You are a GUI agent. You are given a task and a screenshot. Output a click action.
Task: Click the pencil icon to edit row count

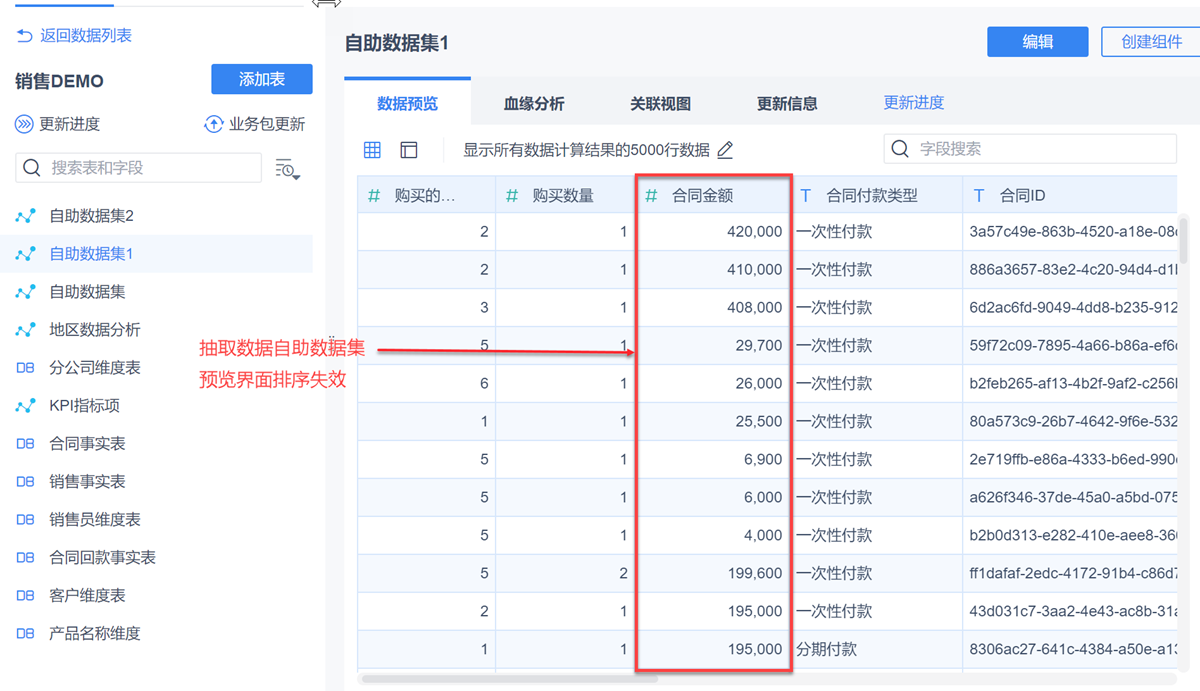[x=726, y=150]
